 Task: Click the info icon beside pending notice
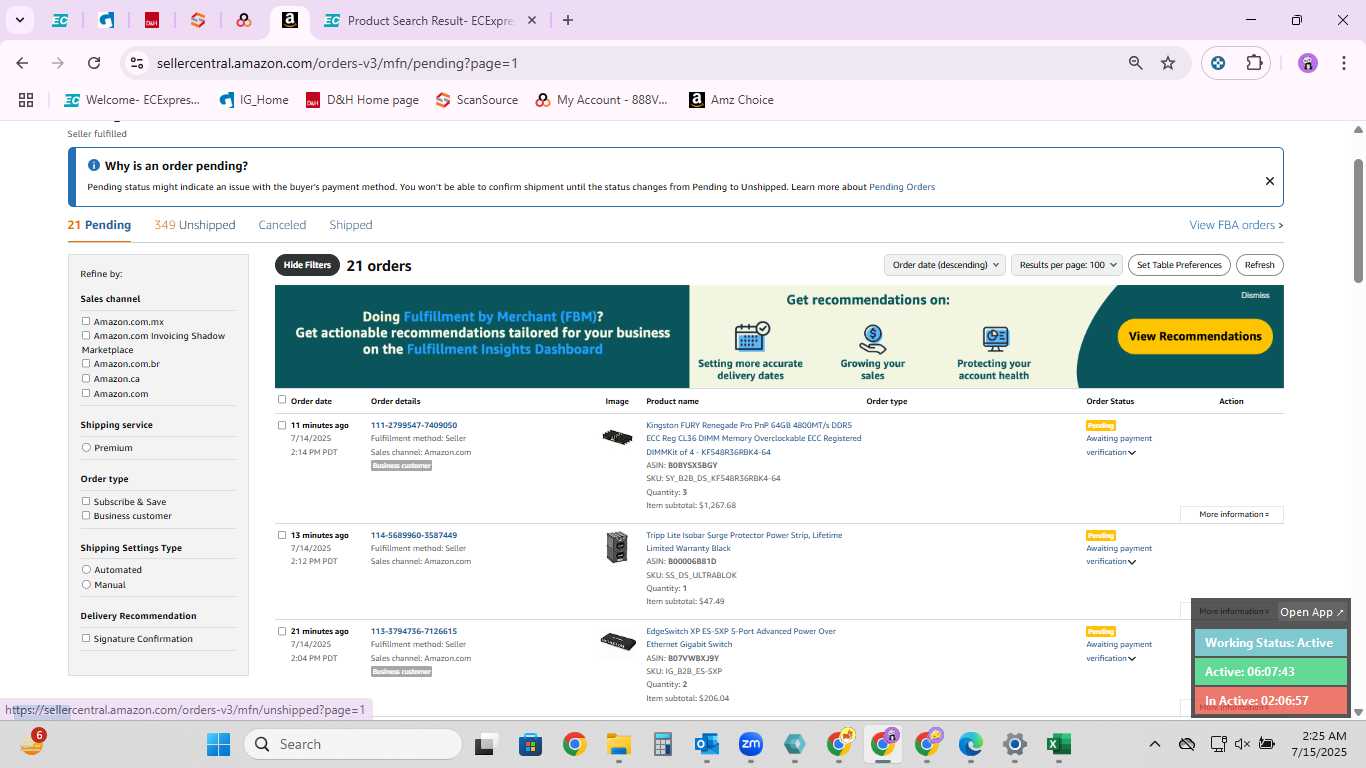tap(94, 166)
